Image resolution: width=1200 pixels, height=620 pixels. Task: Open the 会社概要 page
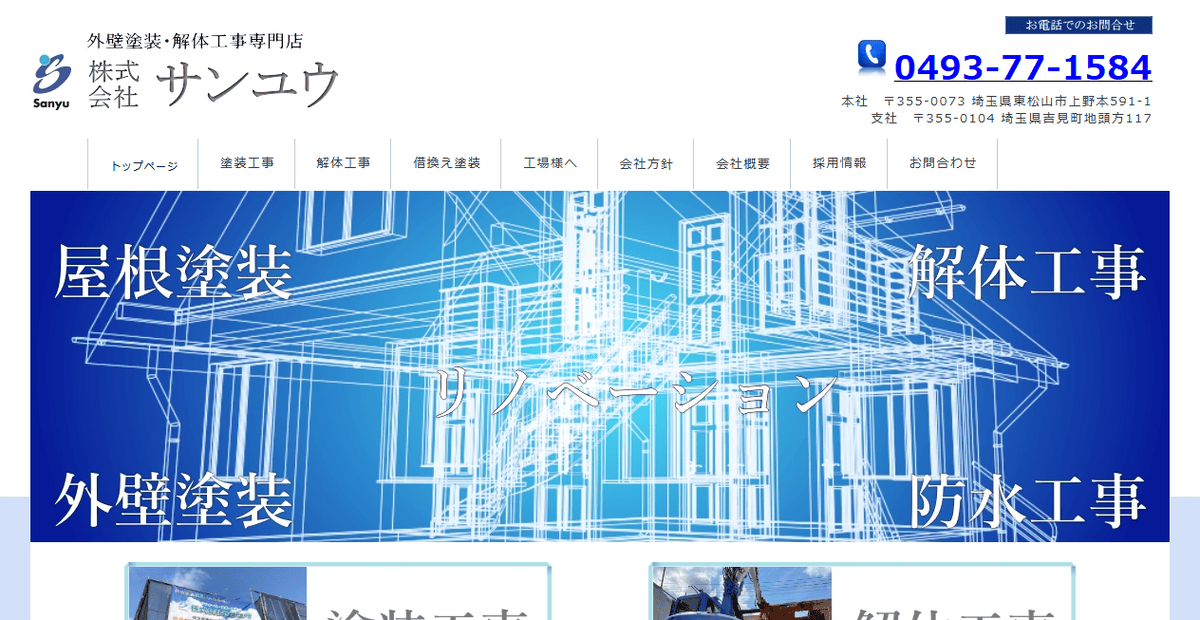point(742,162)
